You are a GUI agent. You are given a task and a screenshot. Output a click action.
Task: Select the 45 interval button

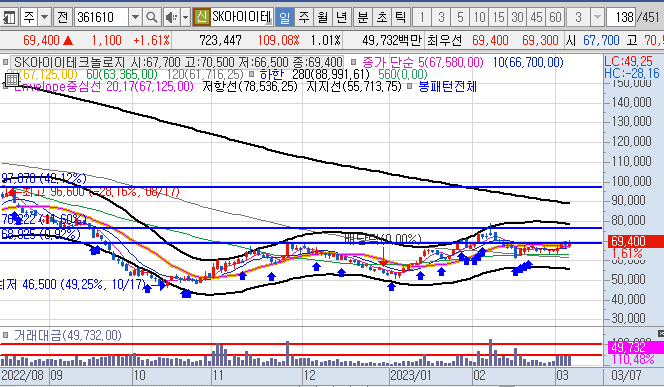click(536, 17)
